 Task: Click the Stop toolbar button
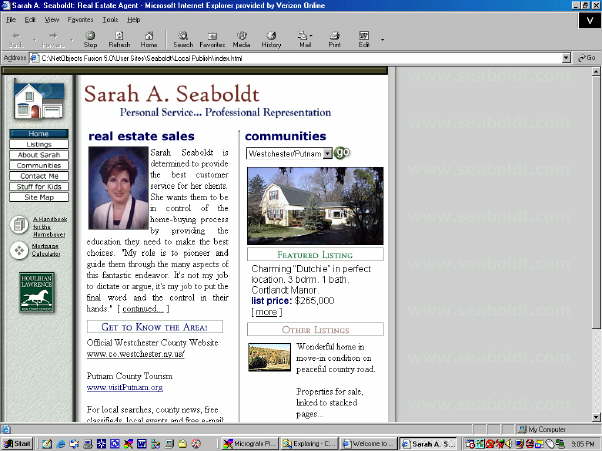coord(90,40)
